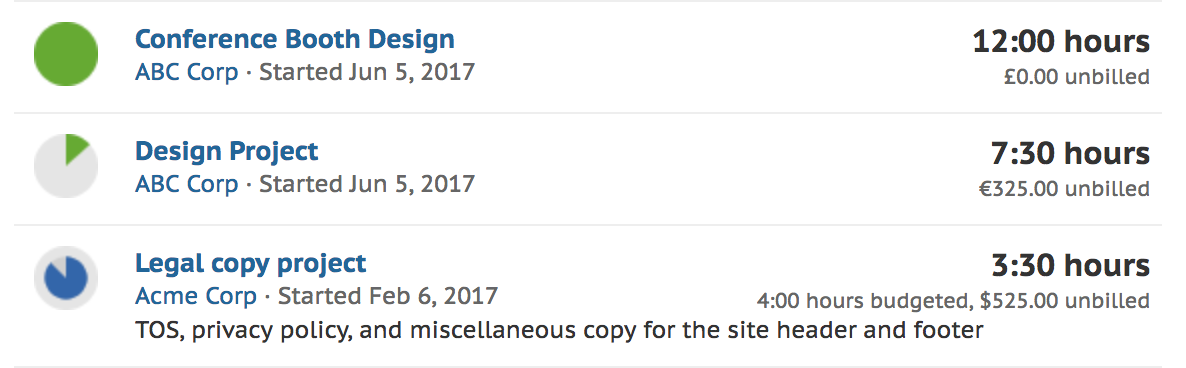Screen dimensions: 1186x368
Task: Click ABC Corp under Design Project
Action: [x=187, y=184]
